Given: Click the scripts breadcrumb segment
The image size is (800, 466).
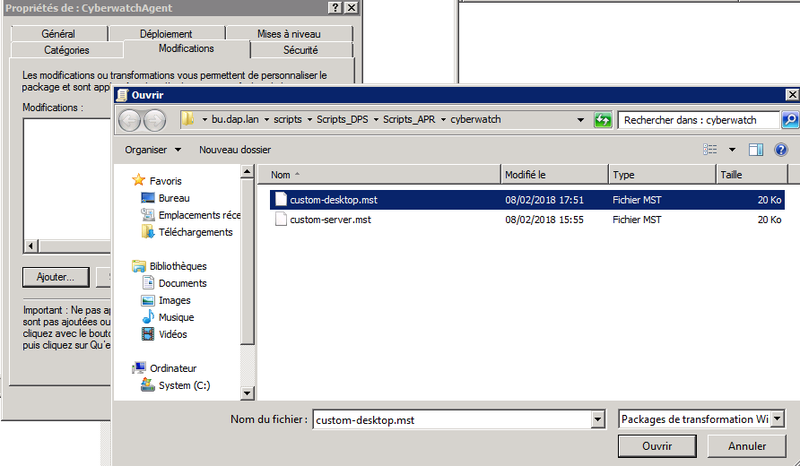Looking at the screenshot, I should (288, 119).
